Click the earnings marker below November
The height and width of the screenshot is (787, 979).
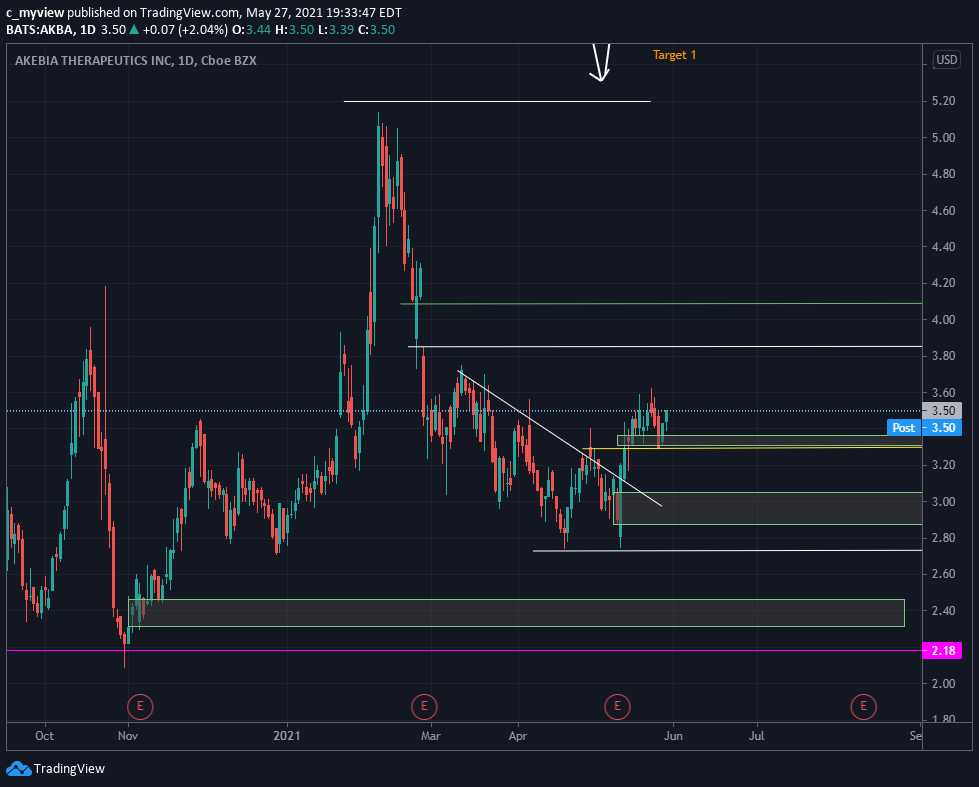140,706
